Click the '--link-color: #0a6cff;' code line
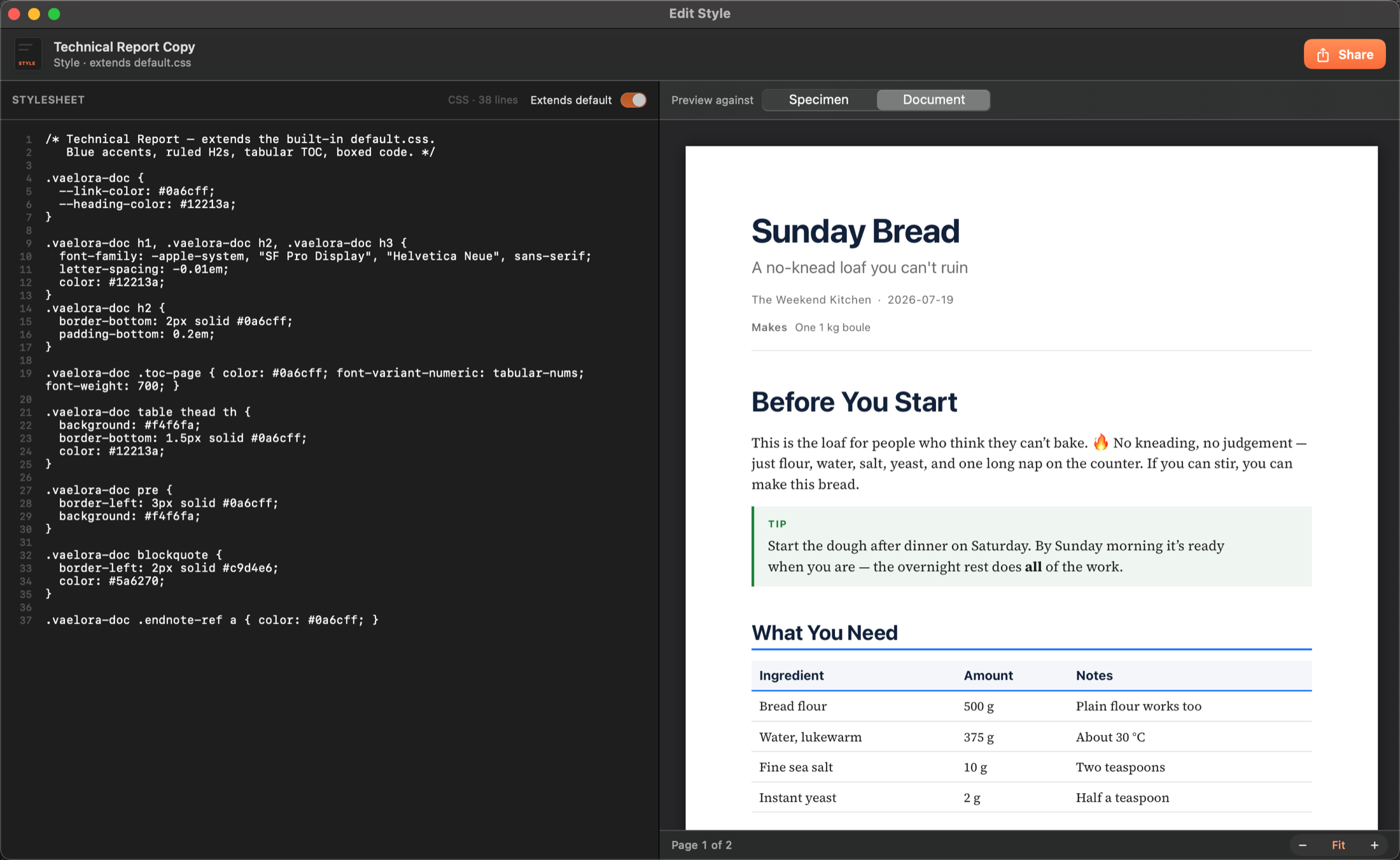Image resolution: width=1400 pixels, height=860 pixels. (137, 191)
